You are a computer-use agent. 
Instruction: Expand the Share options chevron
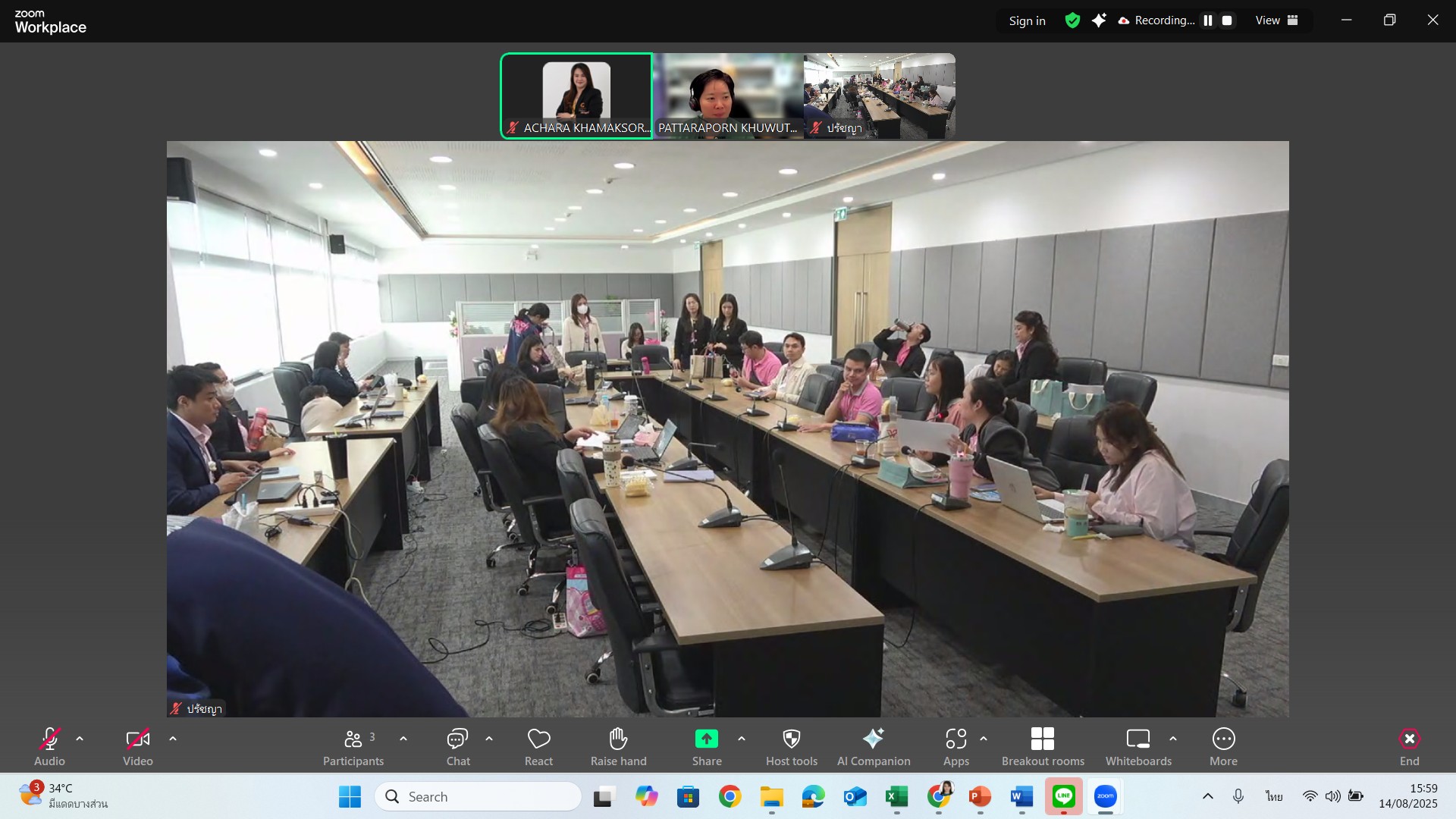(x=742, y=739)
